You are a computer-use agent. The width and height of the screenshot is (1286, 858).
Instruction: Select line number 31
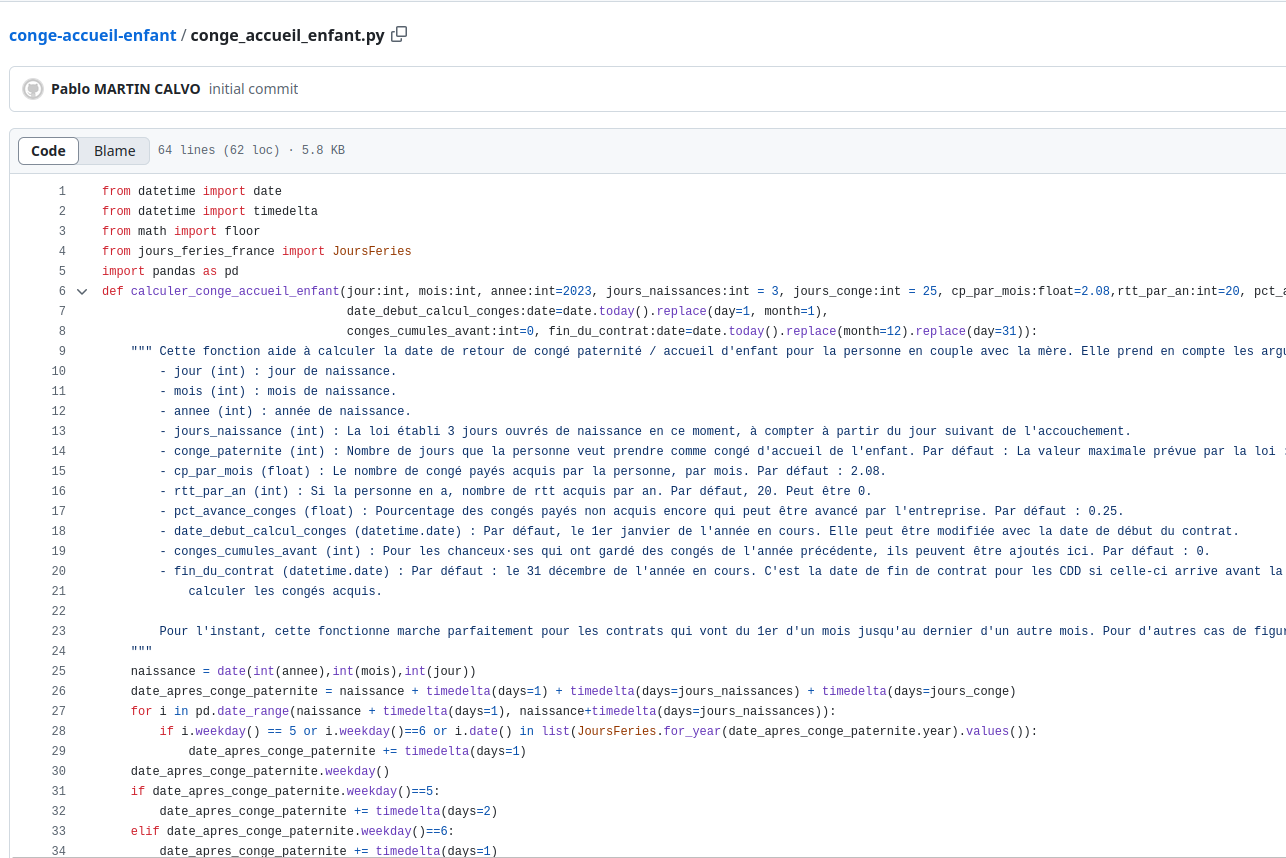pyautogui.click(x=58, y=791)
